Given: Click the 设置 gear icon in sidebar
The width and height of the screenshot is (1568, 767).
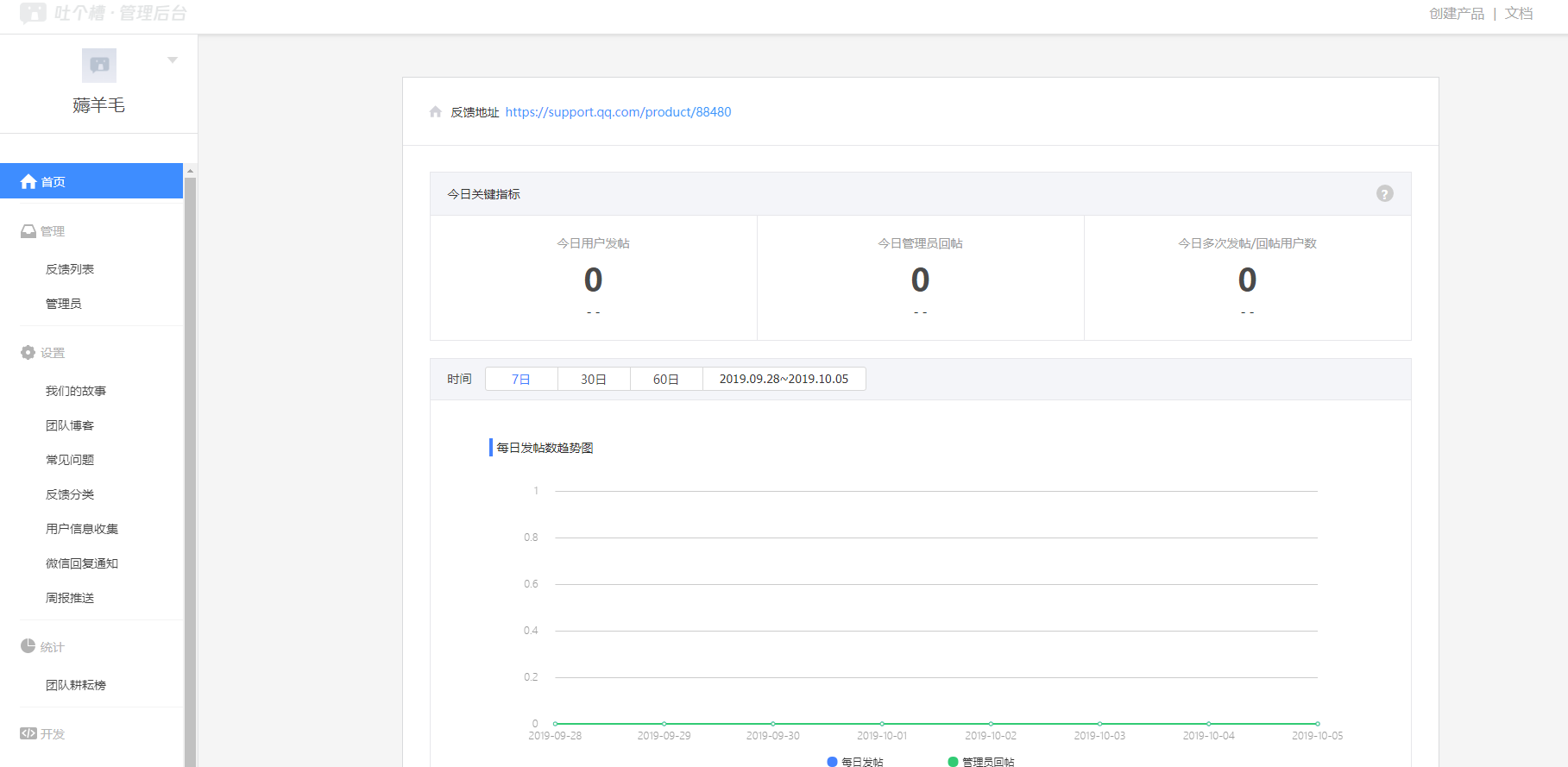Looking at the screenshot, I should pos(28,353).
